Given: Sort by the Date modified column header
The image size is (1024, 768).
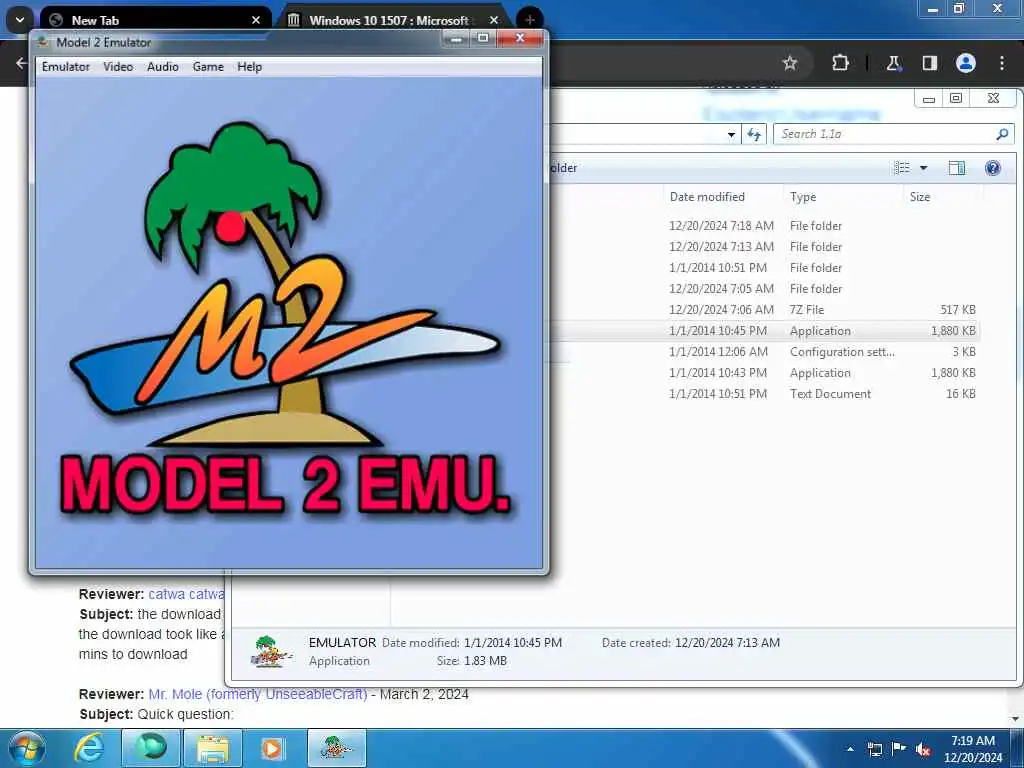Looking at the screenshot, I should pos(707,197).
